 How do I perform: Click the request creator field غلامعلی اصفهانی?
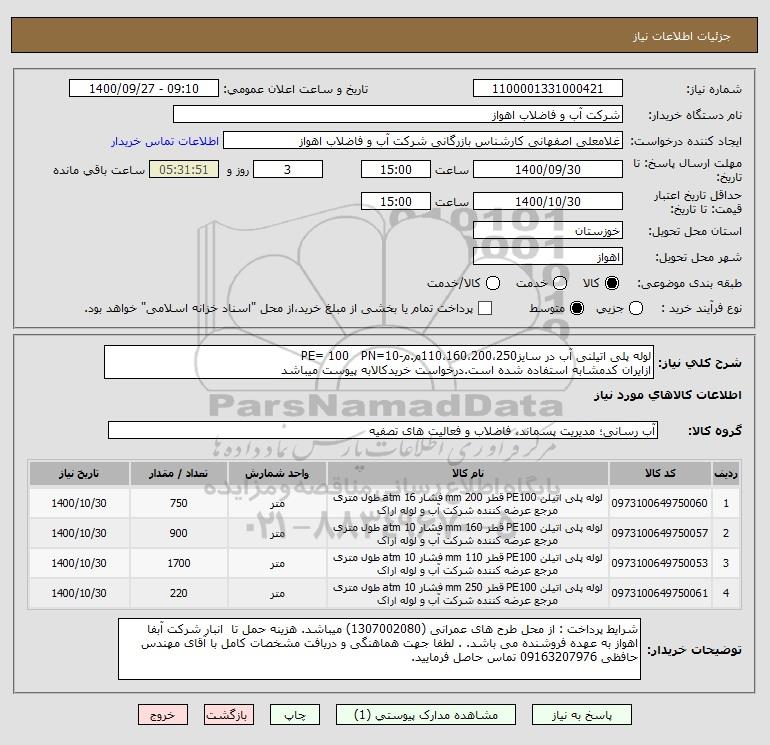click(x=423, y=141)
